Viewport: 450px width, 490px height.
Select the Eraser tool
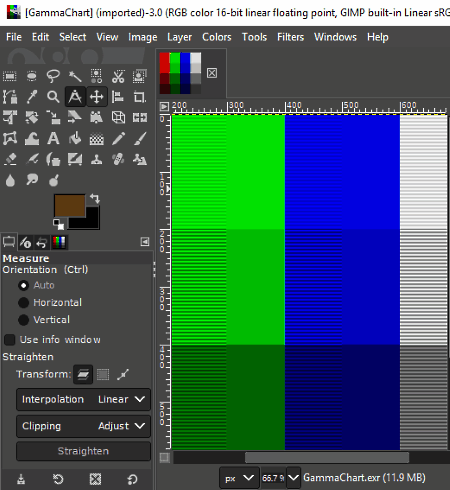pyautogui.click(x=10, y=159)
